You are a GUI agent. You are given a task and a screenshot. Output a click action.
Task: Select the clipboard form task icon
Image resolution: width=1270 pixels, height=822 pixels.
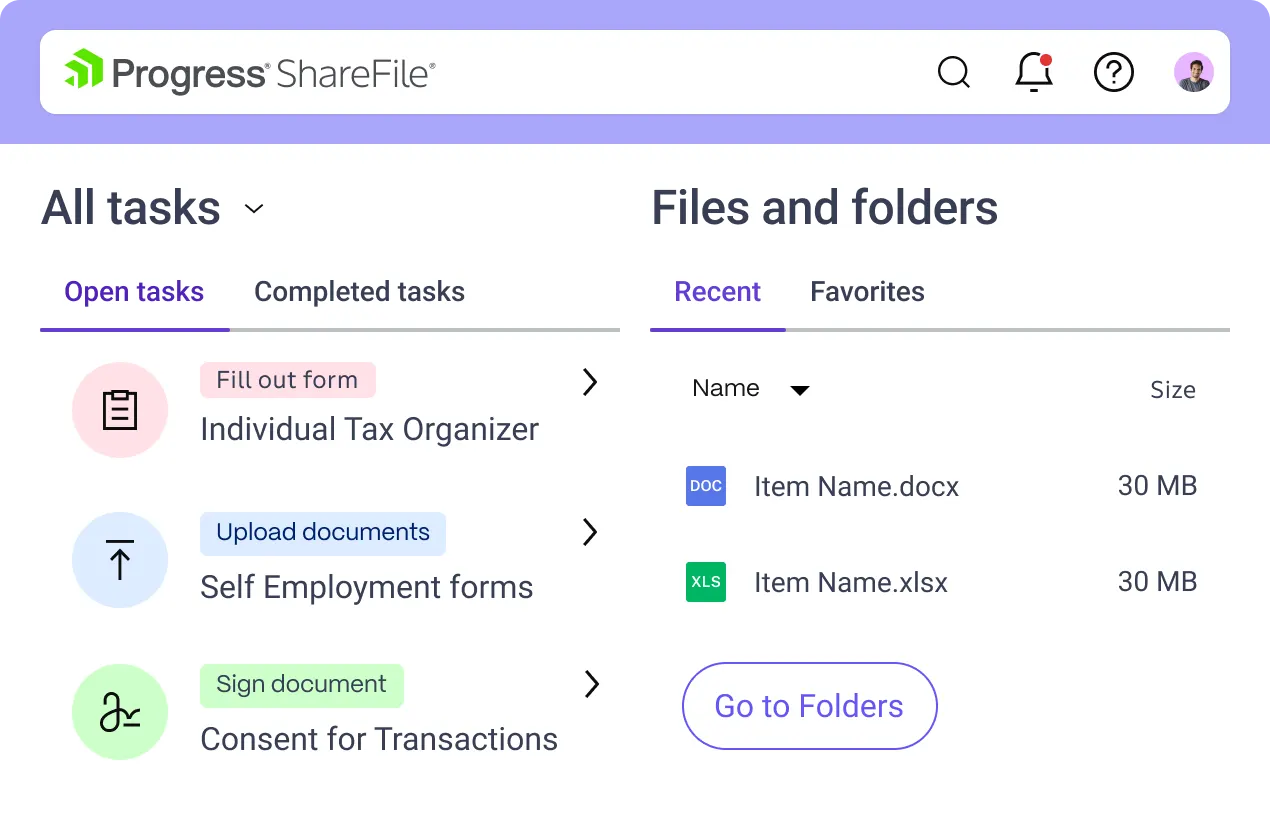(120, 410)
